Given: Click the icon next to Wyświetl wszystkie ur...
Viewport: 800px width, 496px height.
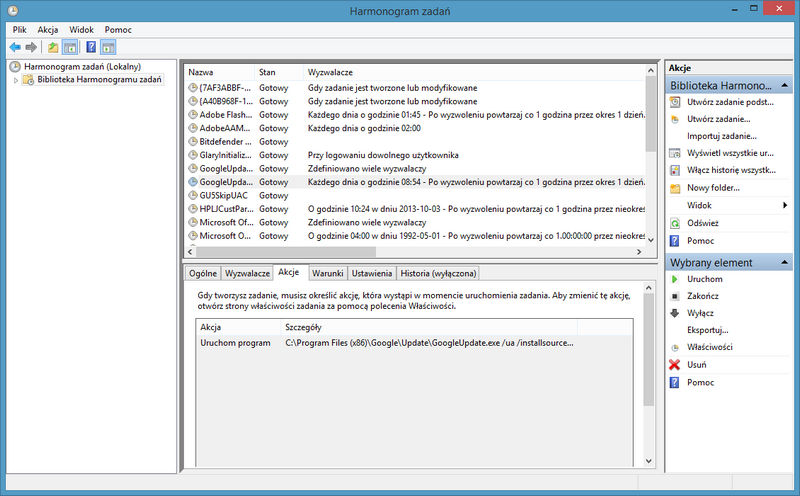Looking at the screenshot, I should tap(675, 153).
